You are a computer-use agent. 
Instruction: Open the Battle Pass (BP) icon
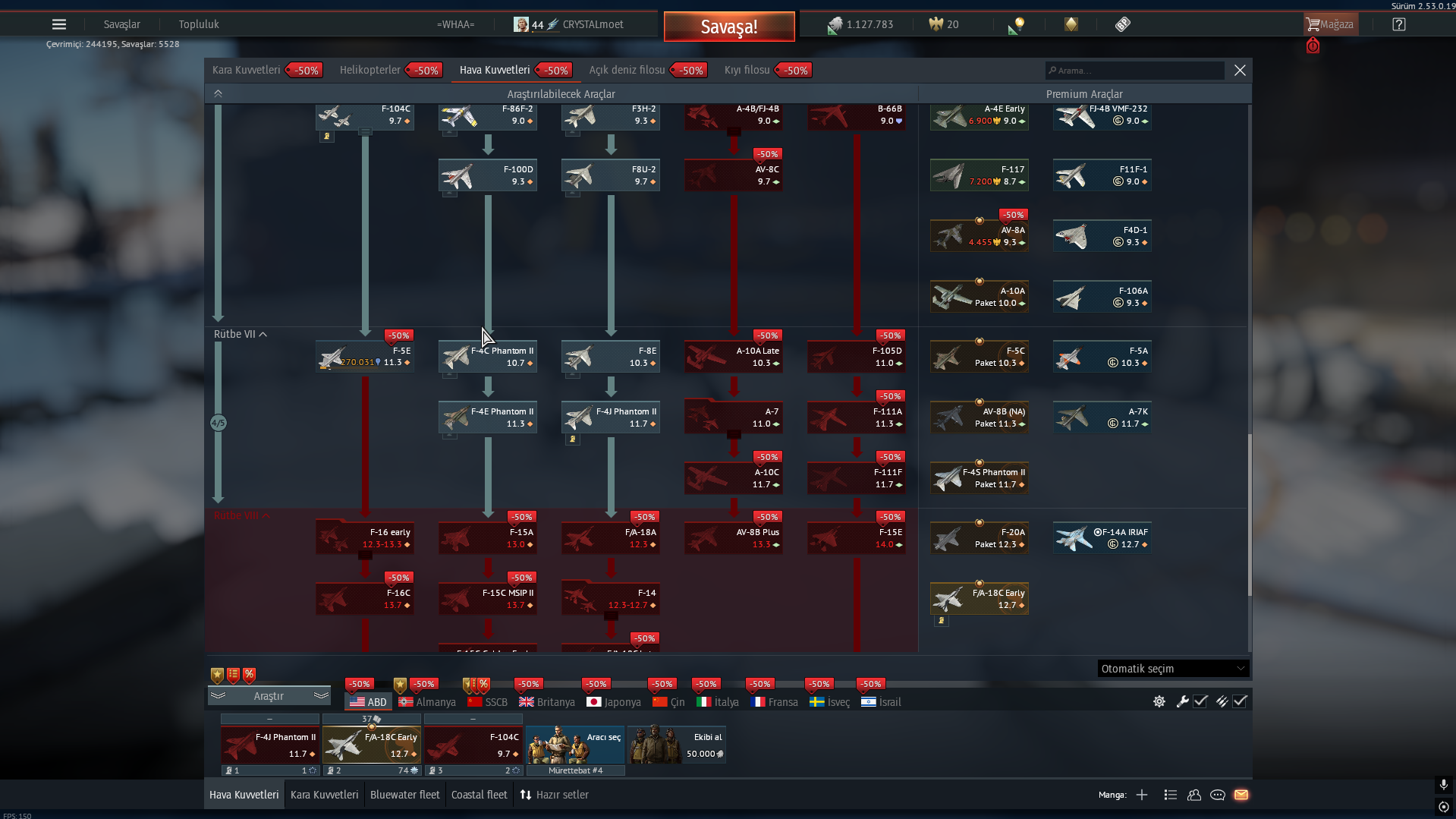(x=1123, y=24)
